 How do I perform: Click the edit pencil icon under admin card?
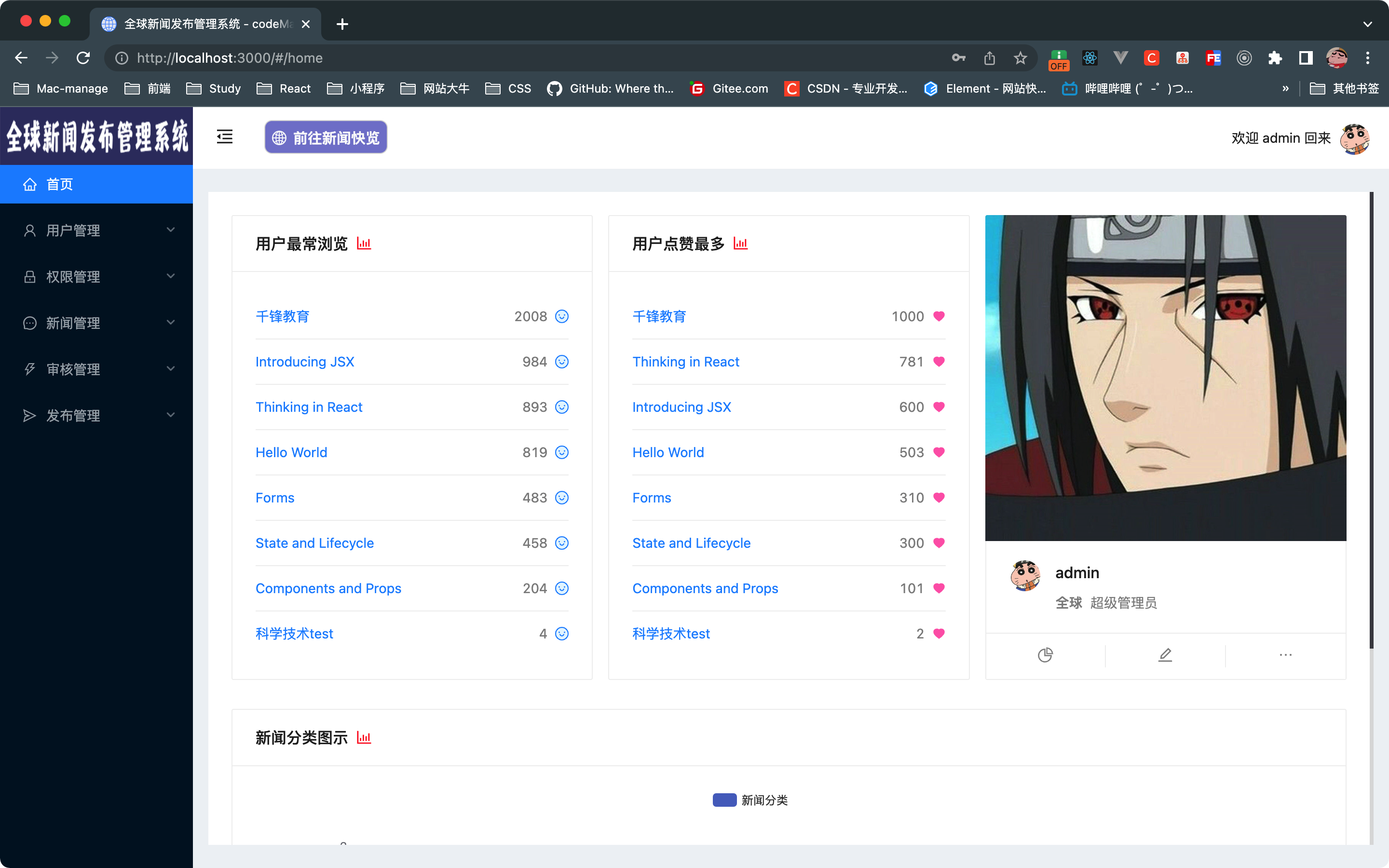(1165, 655)
